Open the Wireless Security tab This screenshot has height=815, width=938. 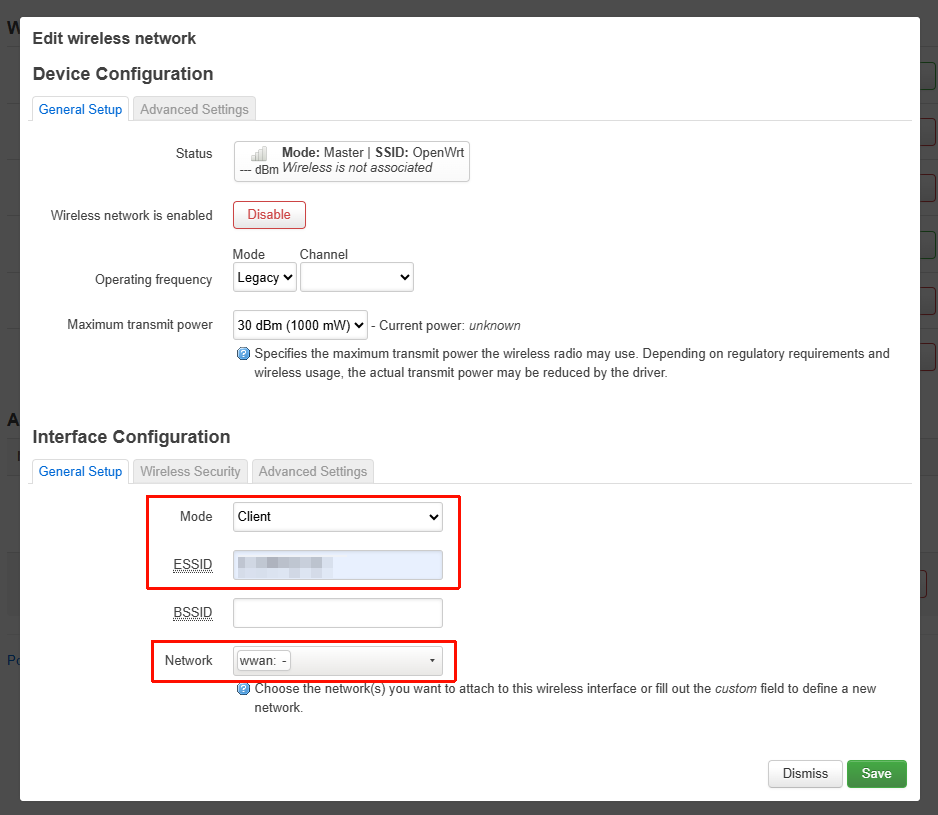[190, 471]
